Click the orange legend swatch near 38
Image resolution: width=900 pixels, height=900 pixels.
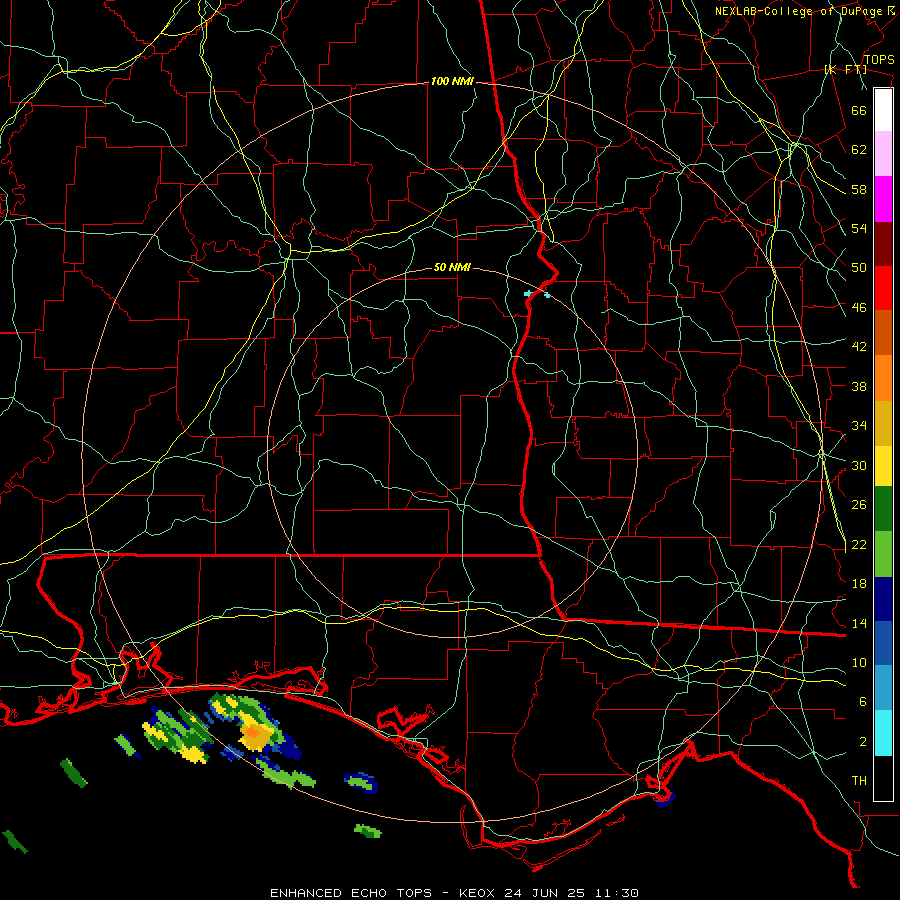(x=883, y=378)
